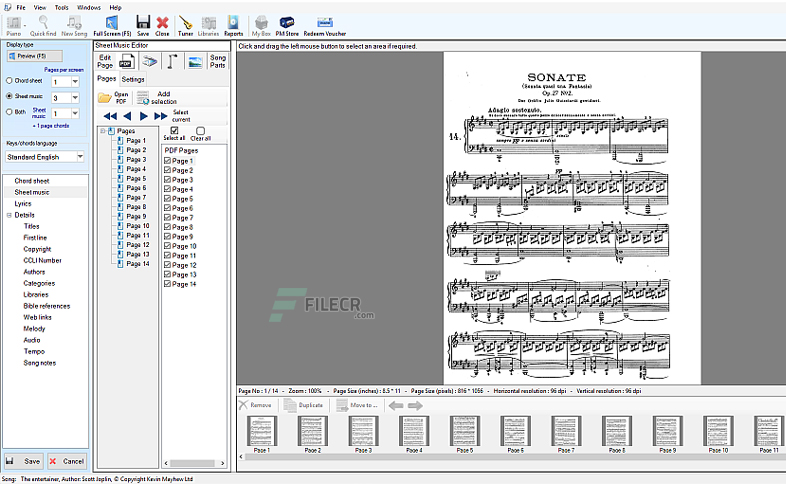Switch to the Pages tab
The height and width of the screenshot is (484, 786).
point(106,79)
